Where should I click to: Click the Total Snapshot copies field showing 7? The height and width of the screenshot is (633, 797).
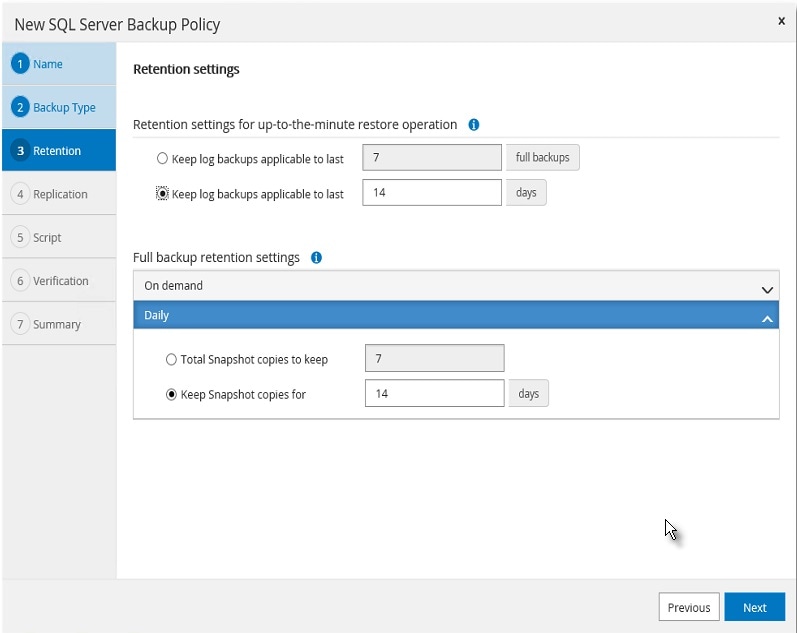pyautogui.click(x=435, y=358)
